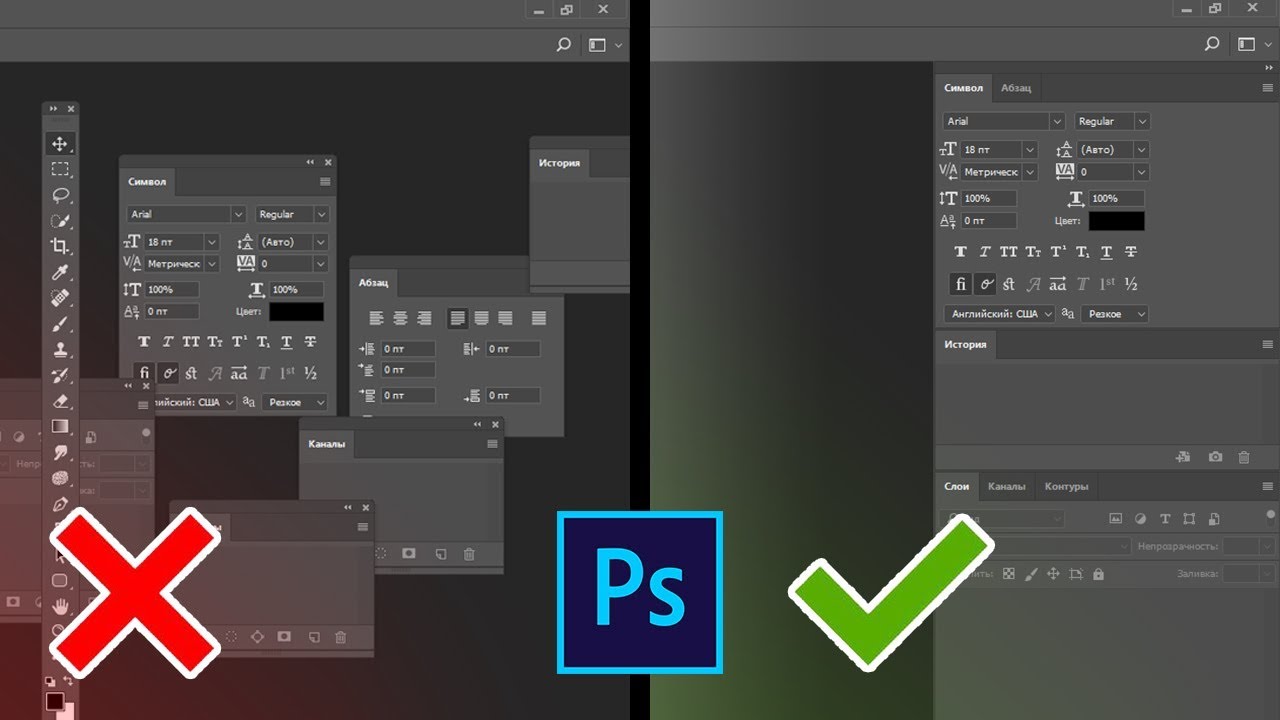This screenshot has height=720, width=1280.
Task: Switch to Контуры tab
Action: tap(1066, 486)
